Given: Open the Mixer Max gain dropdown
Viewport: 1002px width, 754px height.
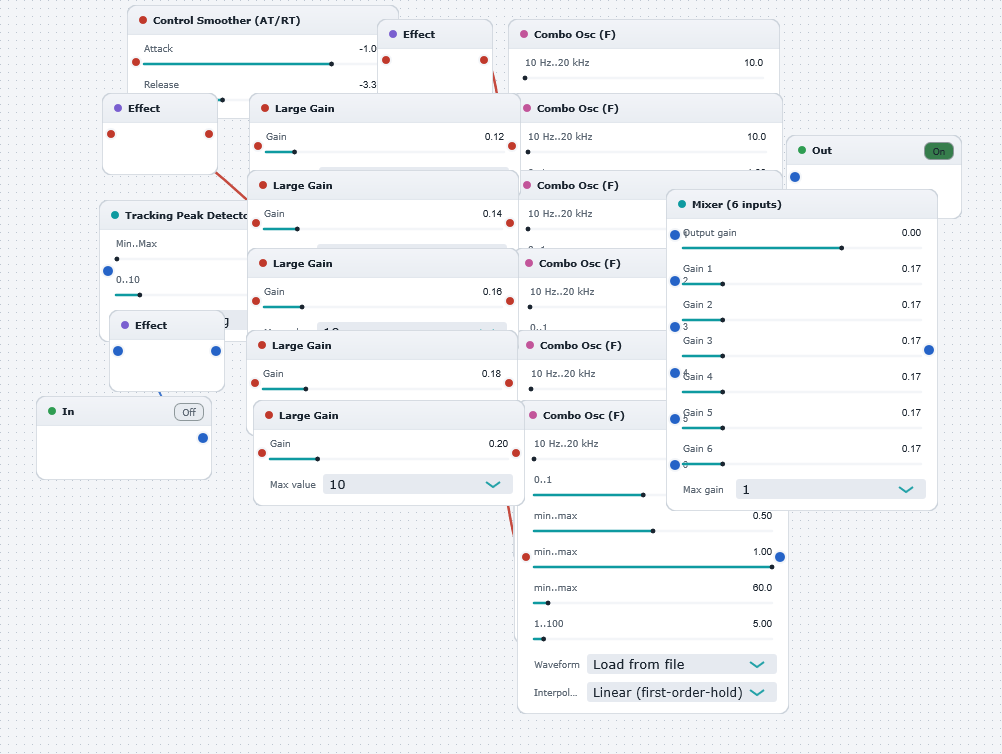Looking at the screenshot, I should pos(831,489).
